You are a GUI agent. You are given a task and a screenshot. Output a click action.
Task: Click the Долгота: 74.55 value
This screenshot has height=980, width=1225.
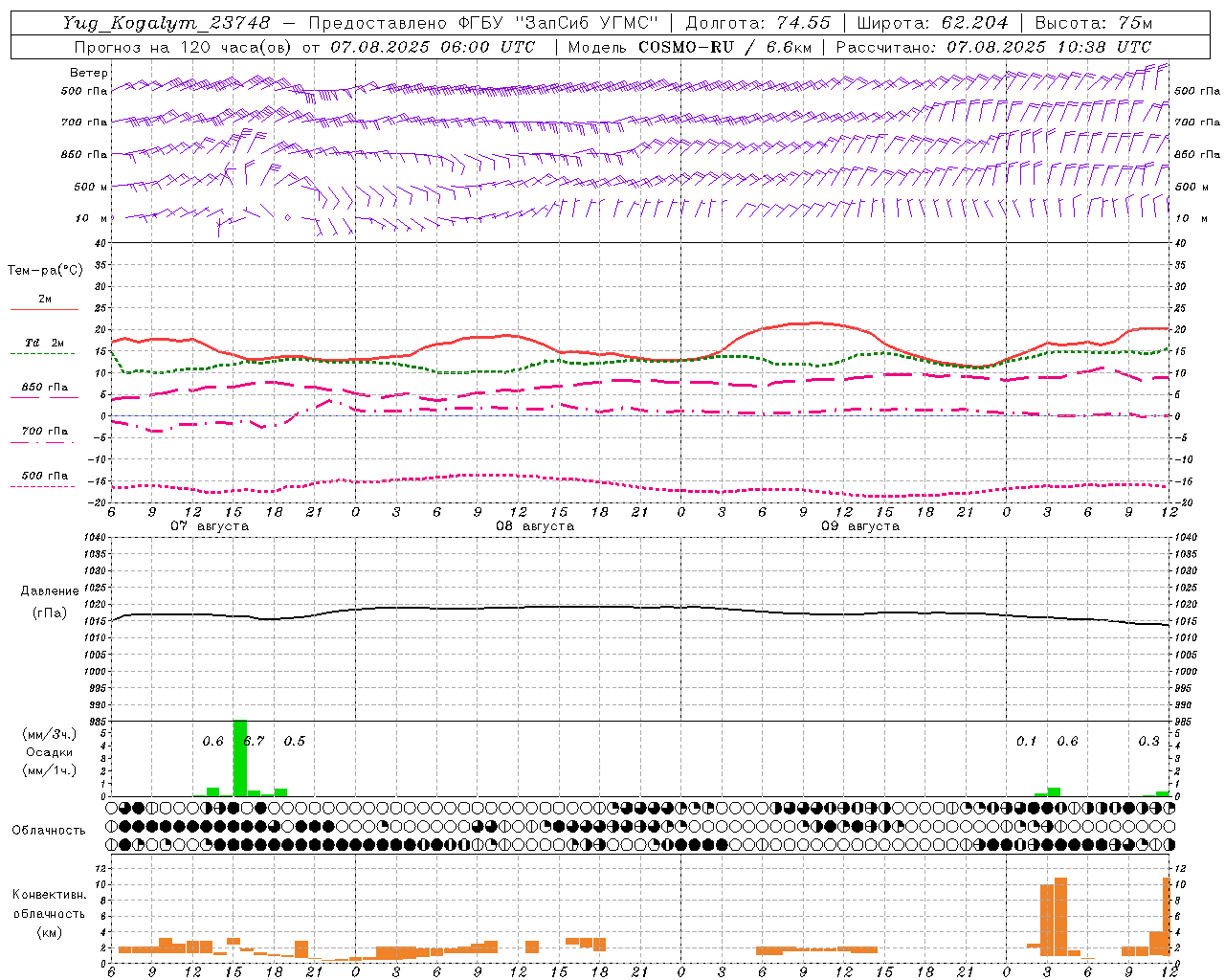(x=758, y=22)
